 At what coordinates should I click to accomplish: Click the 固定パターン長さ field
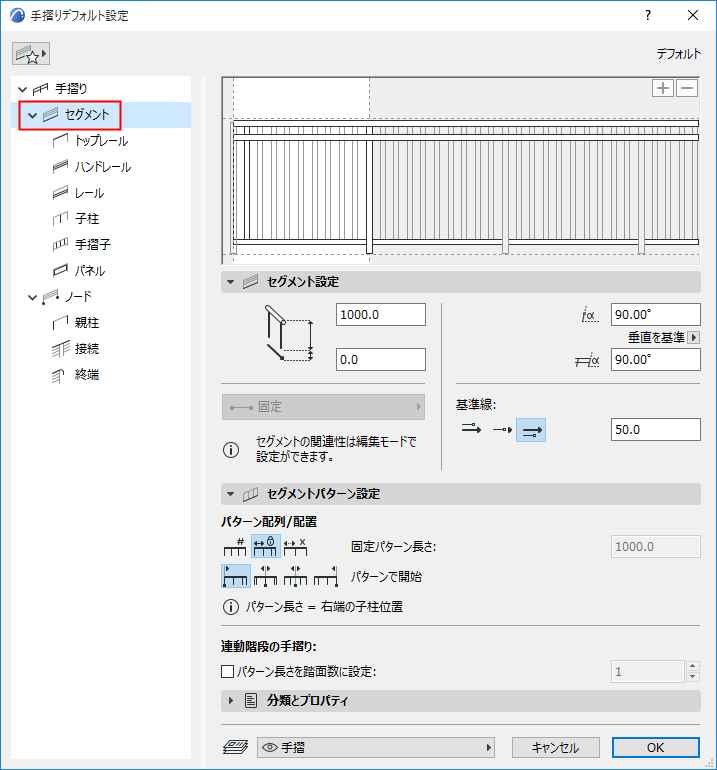click(x=656, y=547)
